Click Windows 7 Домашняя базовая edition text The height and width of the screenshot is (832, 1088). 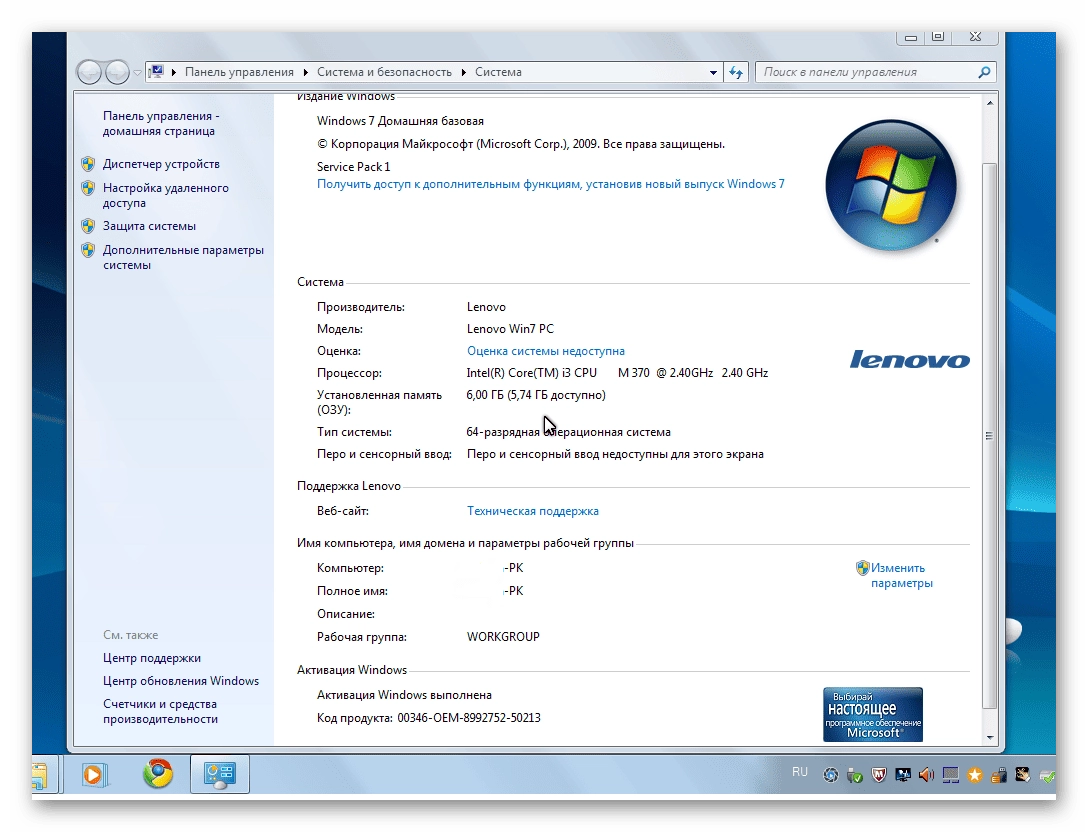[x=400, y=121]
